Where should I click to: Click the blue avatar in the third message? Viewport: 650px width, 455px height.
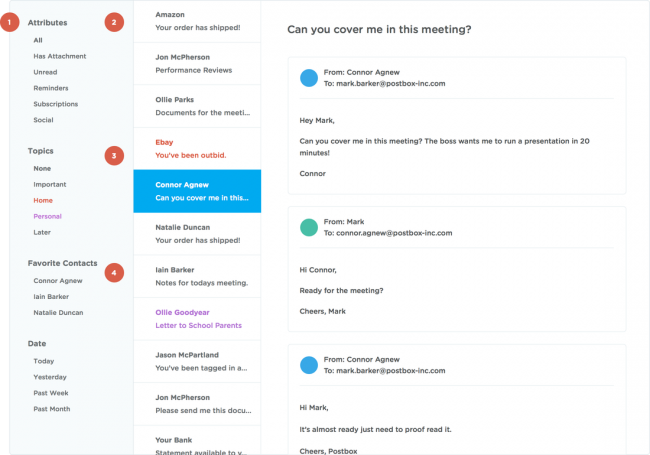click(x=309, y=365)
